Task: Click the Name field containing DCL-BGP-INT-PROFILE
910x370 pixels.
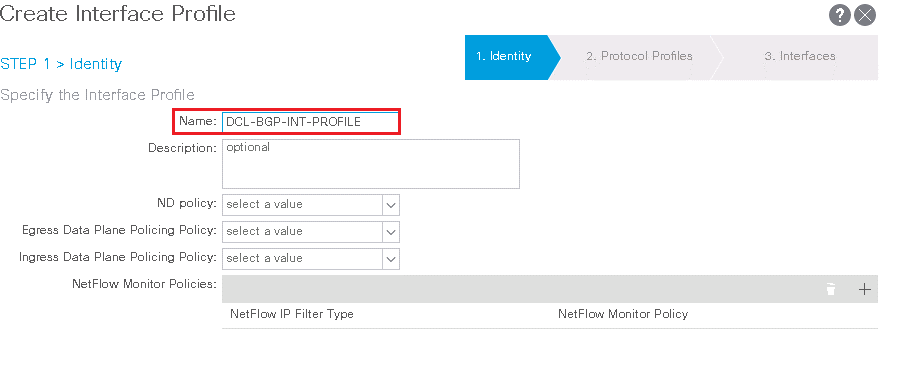Action: pyautogui.click(x=310, y=122)
